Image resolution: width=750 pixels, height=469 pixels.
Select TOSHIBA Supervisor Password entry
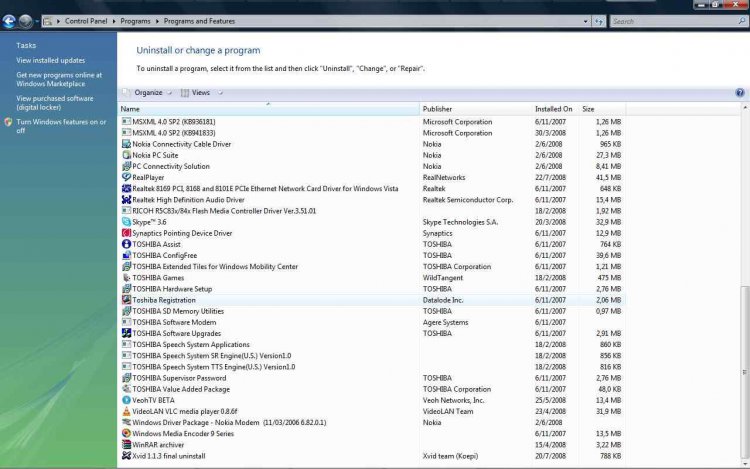[372, 378]
